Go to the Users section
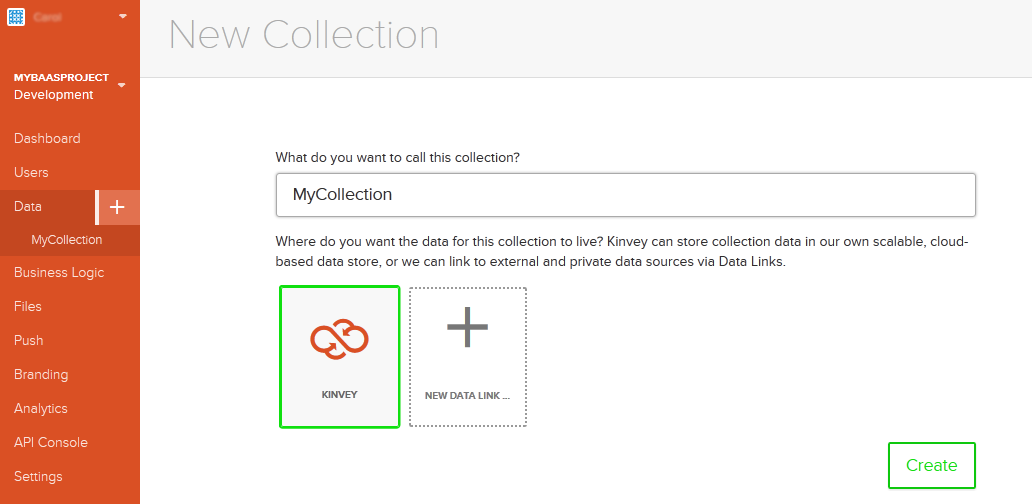 31,173
